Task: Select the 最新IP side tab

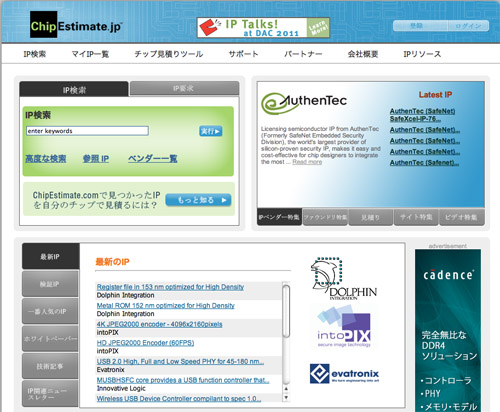Action: (51, 256)
